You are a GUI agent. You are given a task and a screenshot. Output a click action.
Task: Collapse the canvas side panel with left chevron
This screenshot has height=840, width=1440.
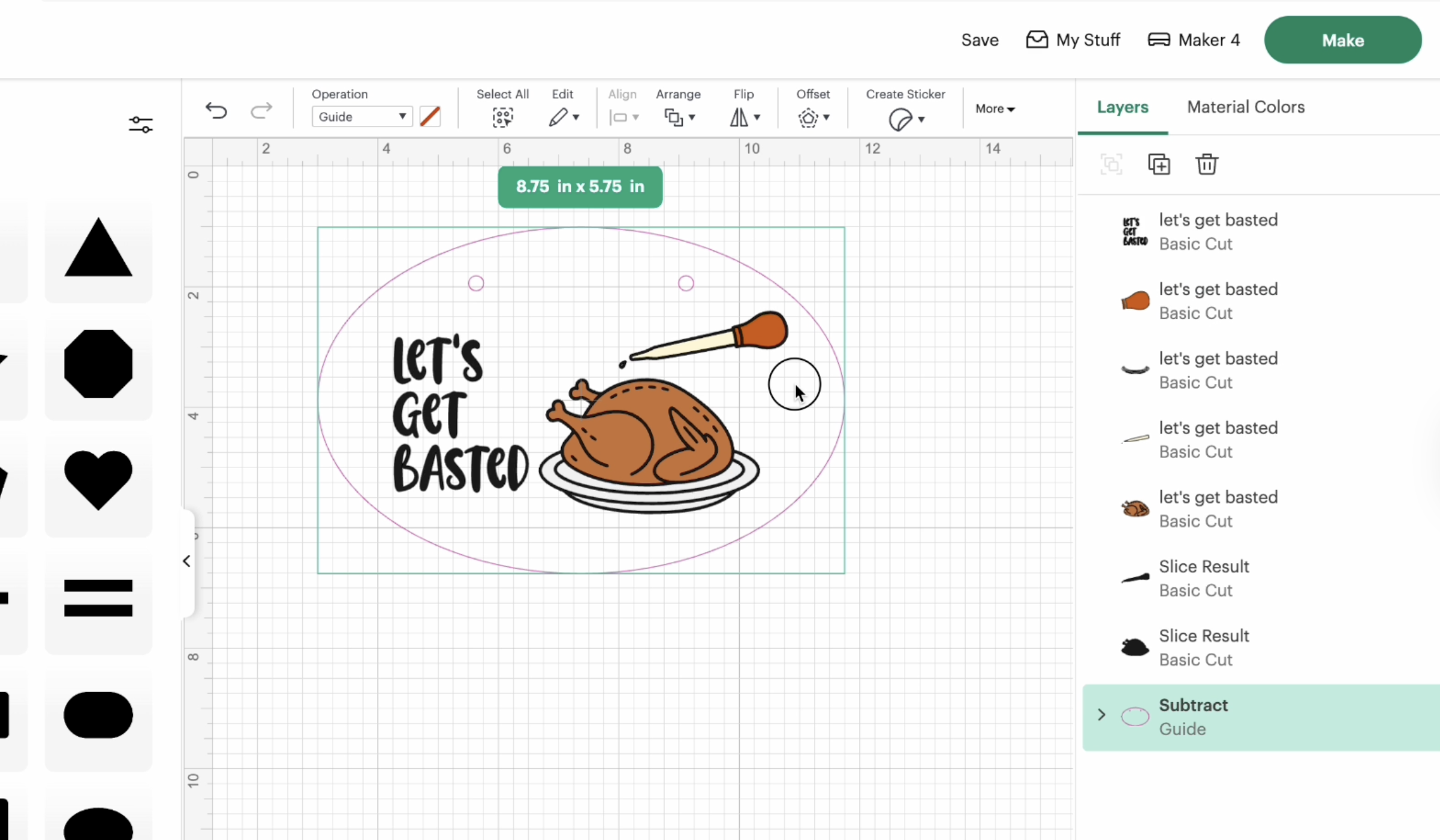point(185,561)
